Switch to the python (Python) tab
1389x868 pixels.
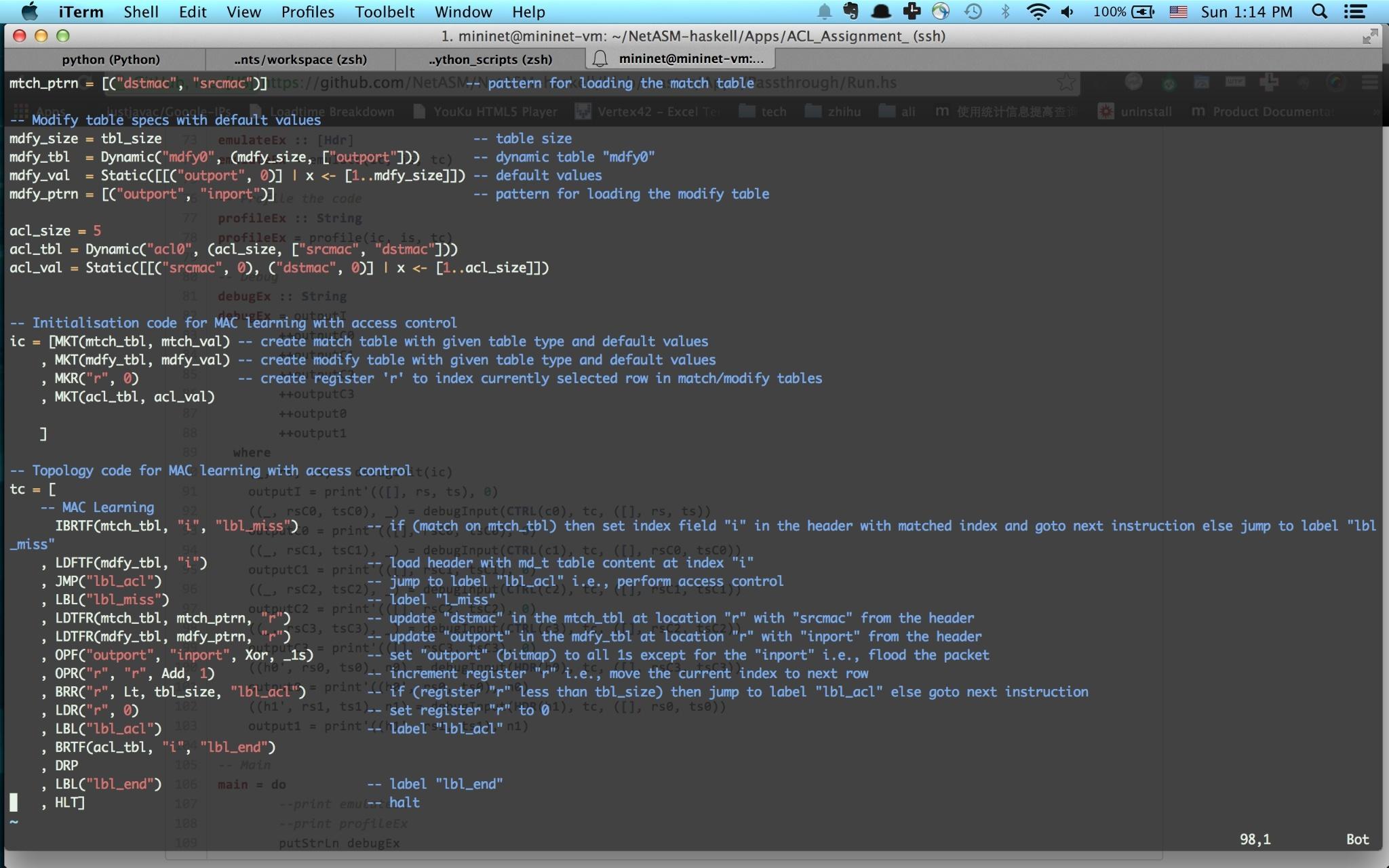click(111, 60)
